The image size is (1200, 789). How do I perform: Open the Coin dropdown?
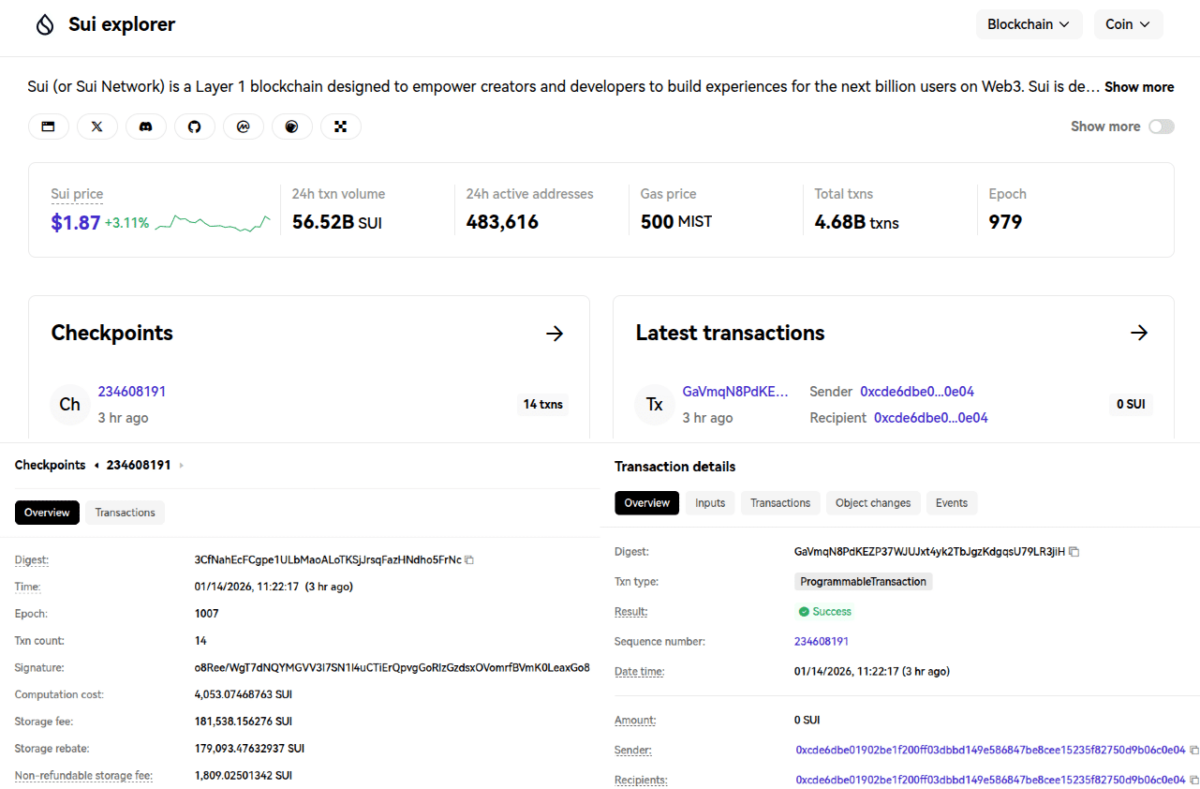[1128, 24]
